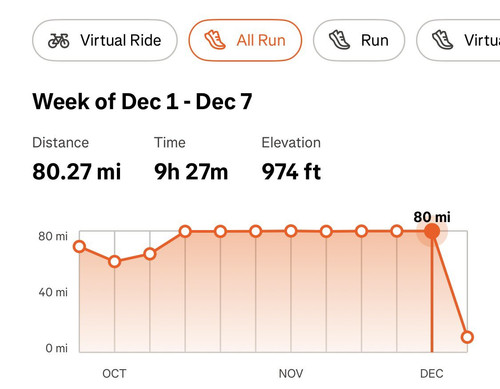Select the first October data point
The image size is (500, 389).
(79, 247)
